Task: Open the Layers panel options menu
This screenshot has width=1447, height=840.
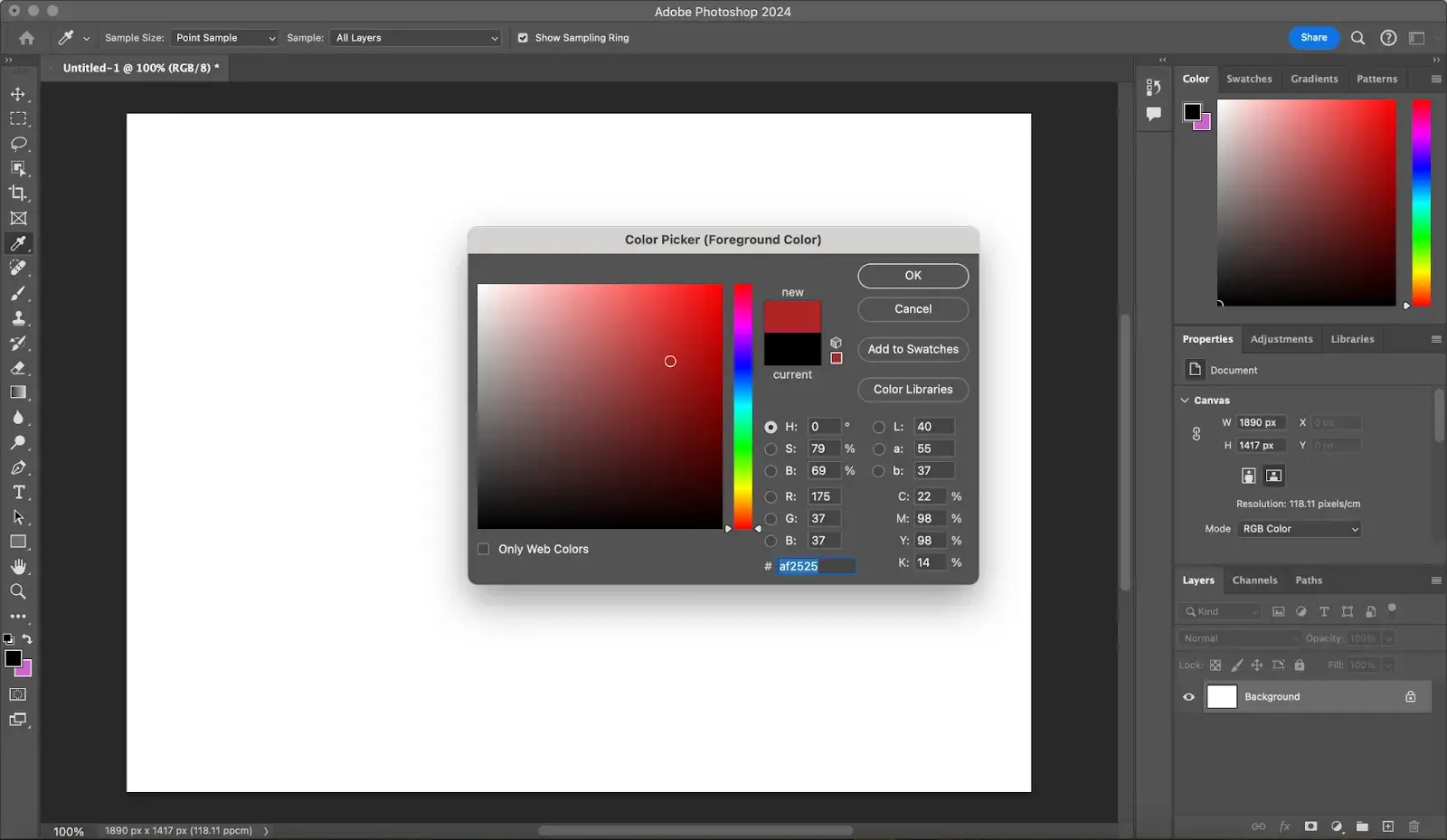Action: 1436,580
